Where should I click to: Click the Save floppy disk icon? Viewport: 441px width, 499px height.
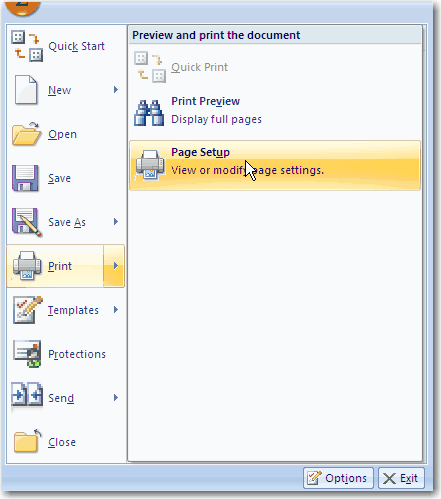coord(25,178)
